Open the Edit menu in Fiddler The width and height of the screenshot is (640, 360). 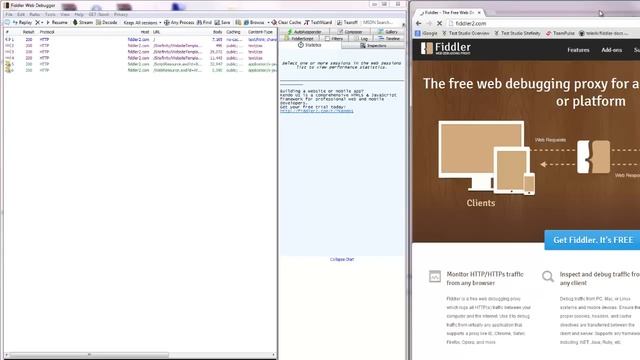21,14
